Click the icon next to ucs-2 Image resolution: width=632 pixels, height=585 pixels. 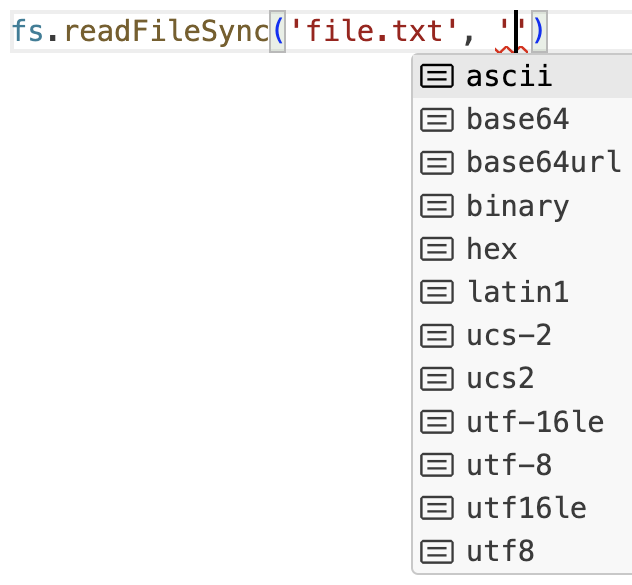click(437, 335)
